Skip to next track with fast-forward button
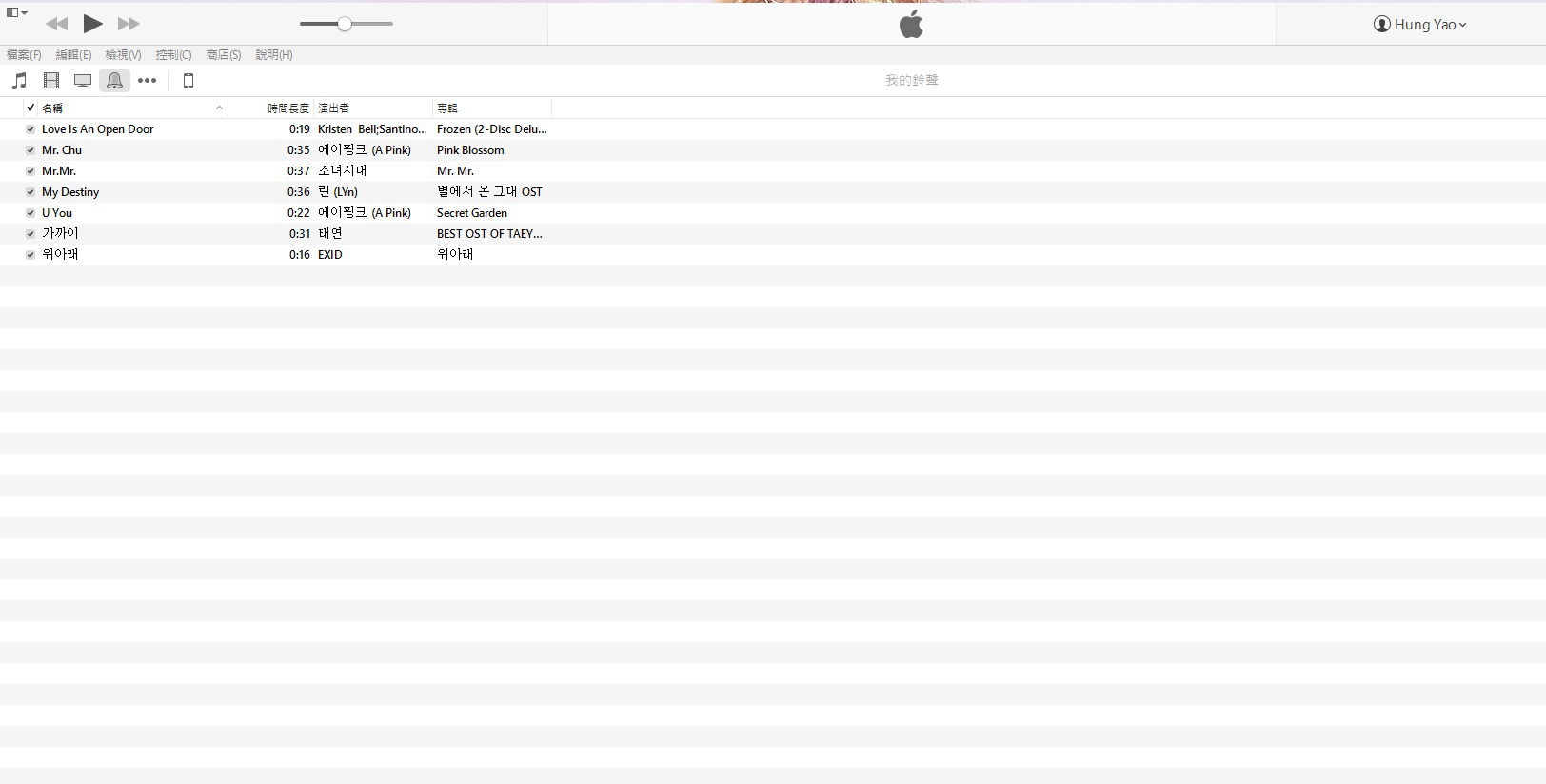Image resolution: width=1546 pixels, height=784 pixels. point(129,24)
